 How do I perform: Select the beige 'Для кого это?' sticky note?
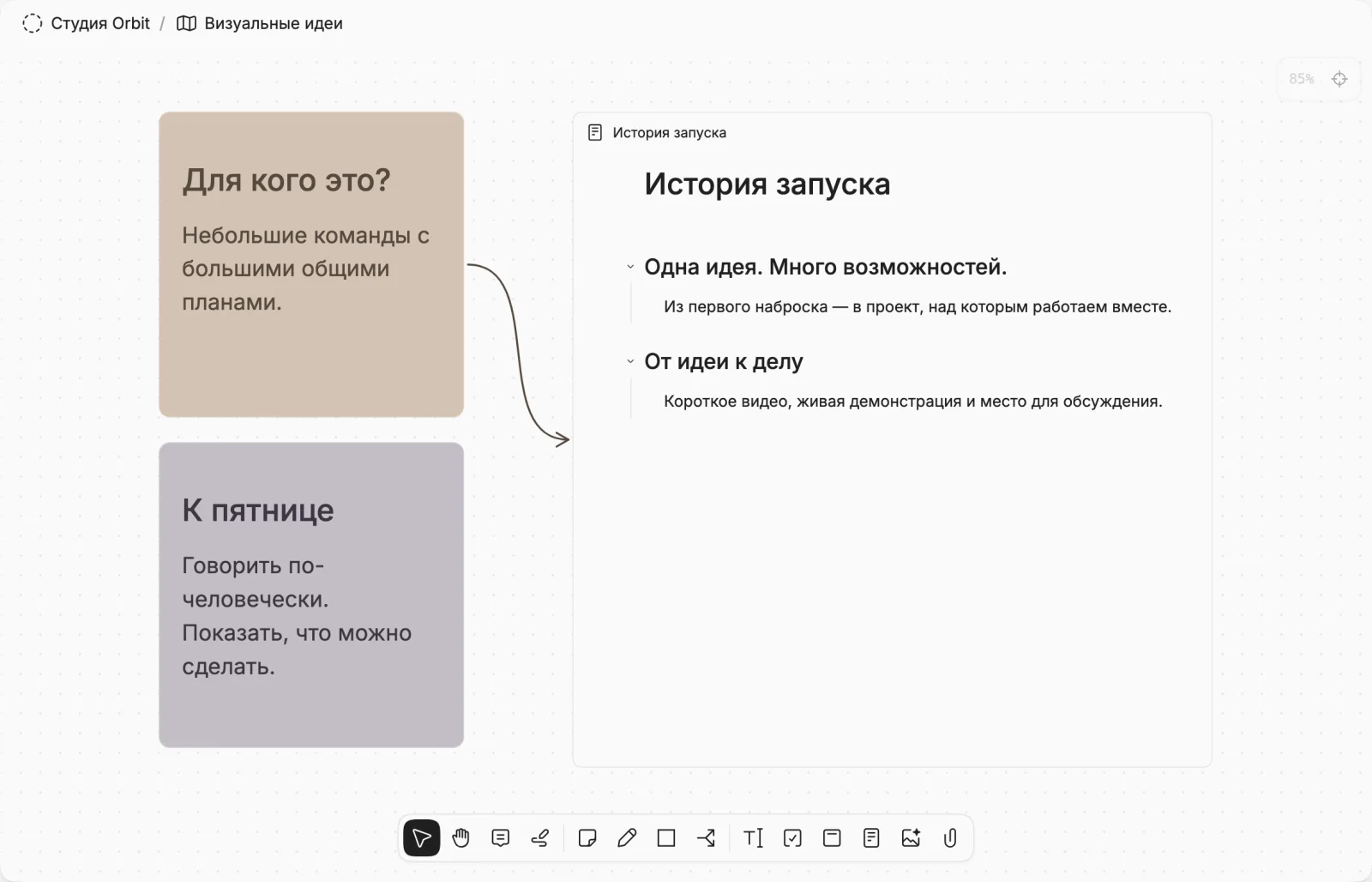pos(311,264)
